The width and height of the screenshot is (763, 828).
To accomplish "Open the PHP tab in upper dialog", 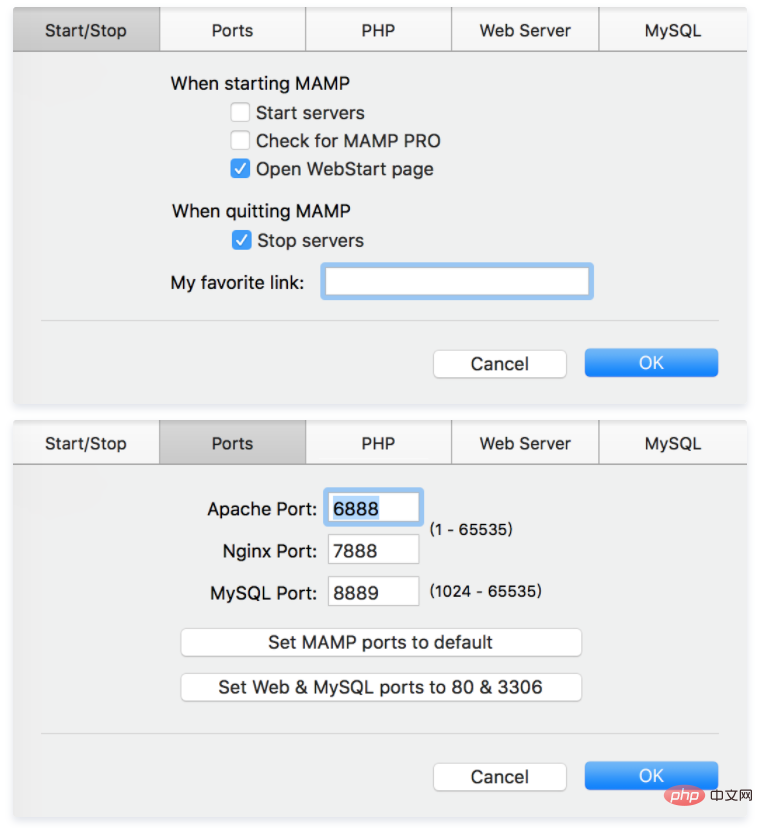I will (x=378, y=30).
